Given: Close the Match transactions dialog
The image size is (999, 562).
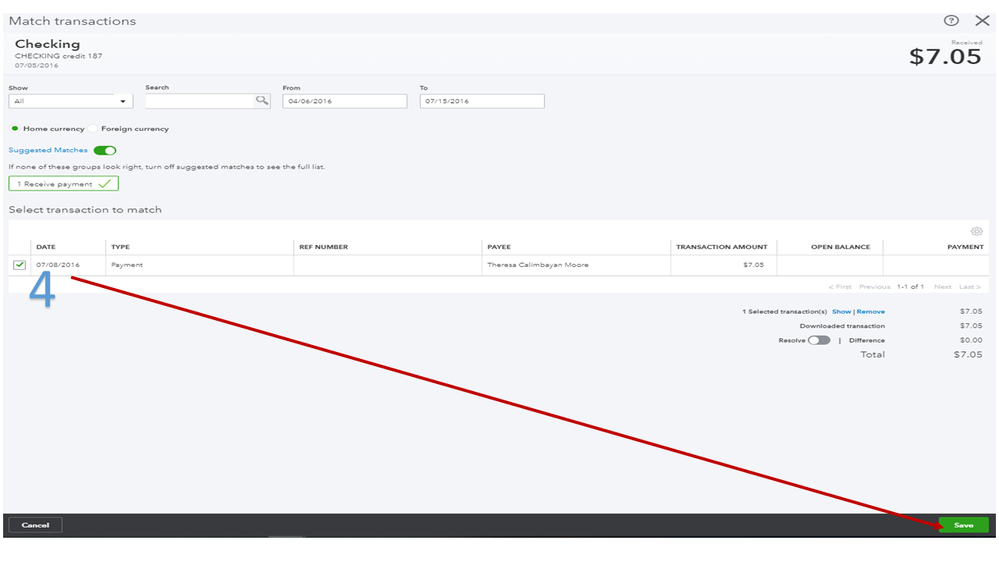Looking at the screenshot, I should click(982, 21).
